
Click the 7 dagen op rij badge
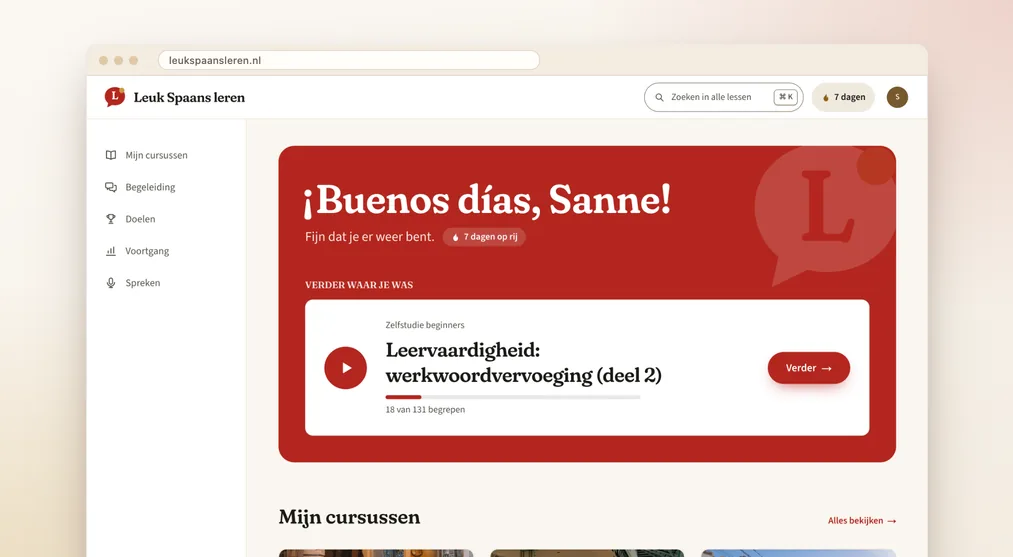(x=485, y=236)
